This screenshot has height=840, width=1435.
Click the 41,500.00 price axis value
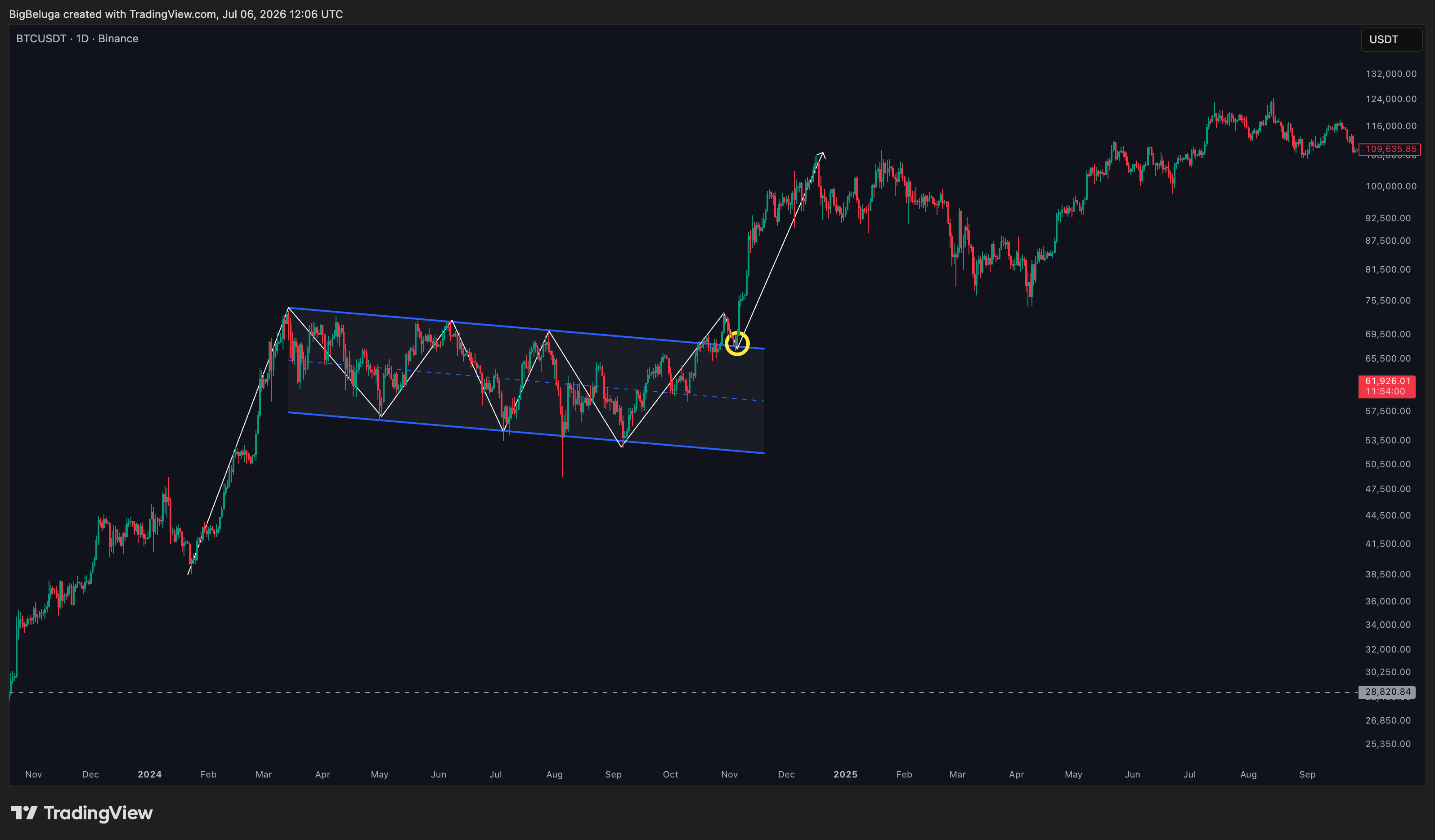(1388, 544)
